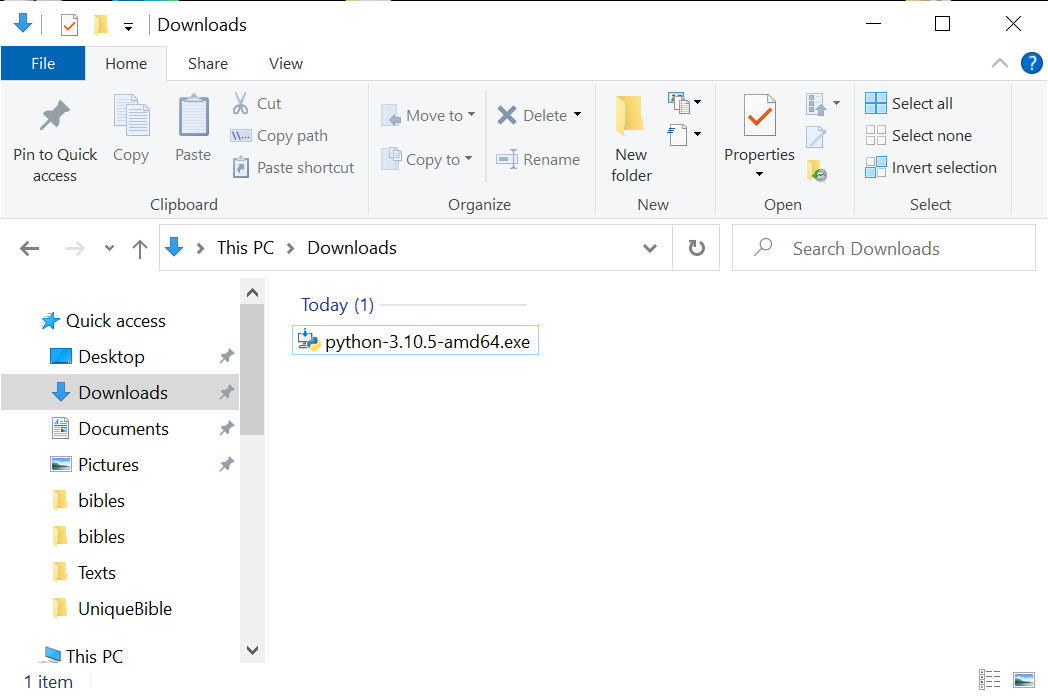Create a New folder

(630, 138)
